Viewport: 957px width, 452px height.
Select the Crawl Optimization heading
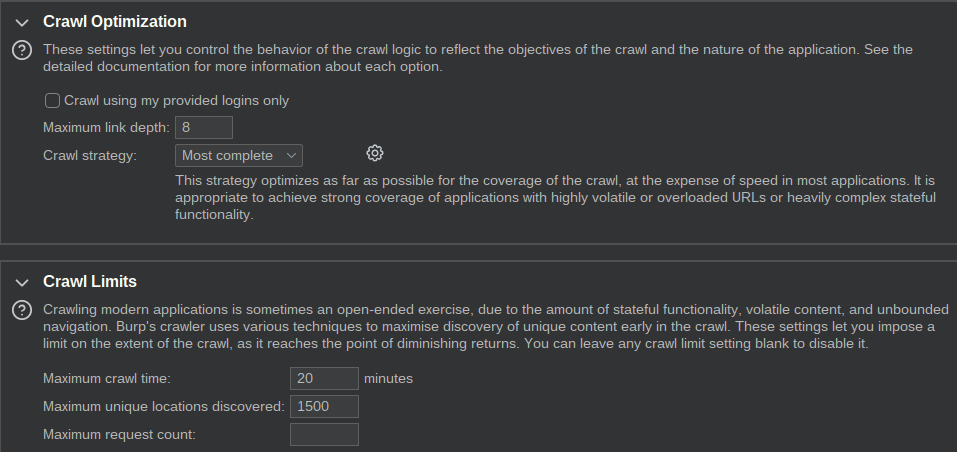pyautogui.click(x=115, y=21)
